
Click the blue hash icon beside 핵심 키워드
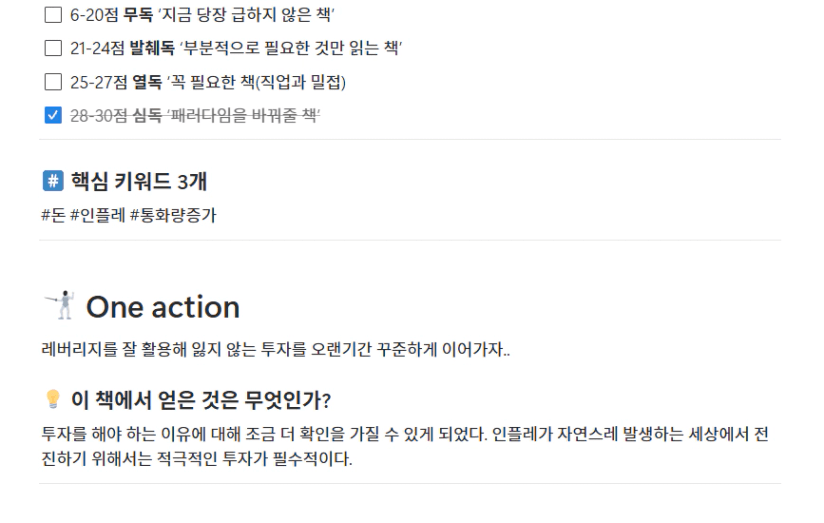tap(50, 181)
